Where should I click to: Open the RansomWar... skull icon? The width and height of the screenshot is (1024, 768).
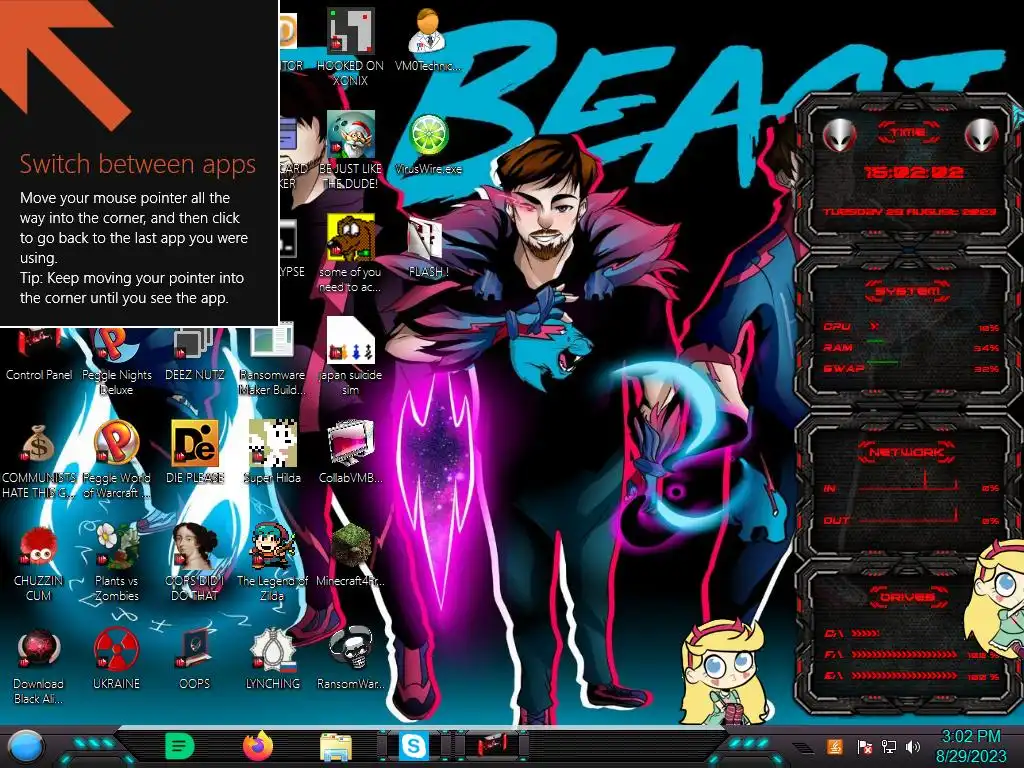(x=350, y=658)
